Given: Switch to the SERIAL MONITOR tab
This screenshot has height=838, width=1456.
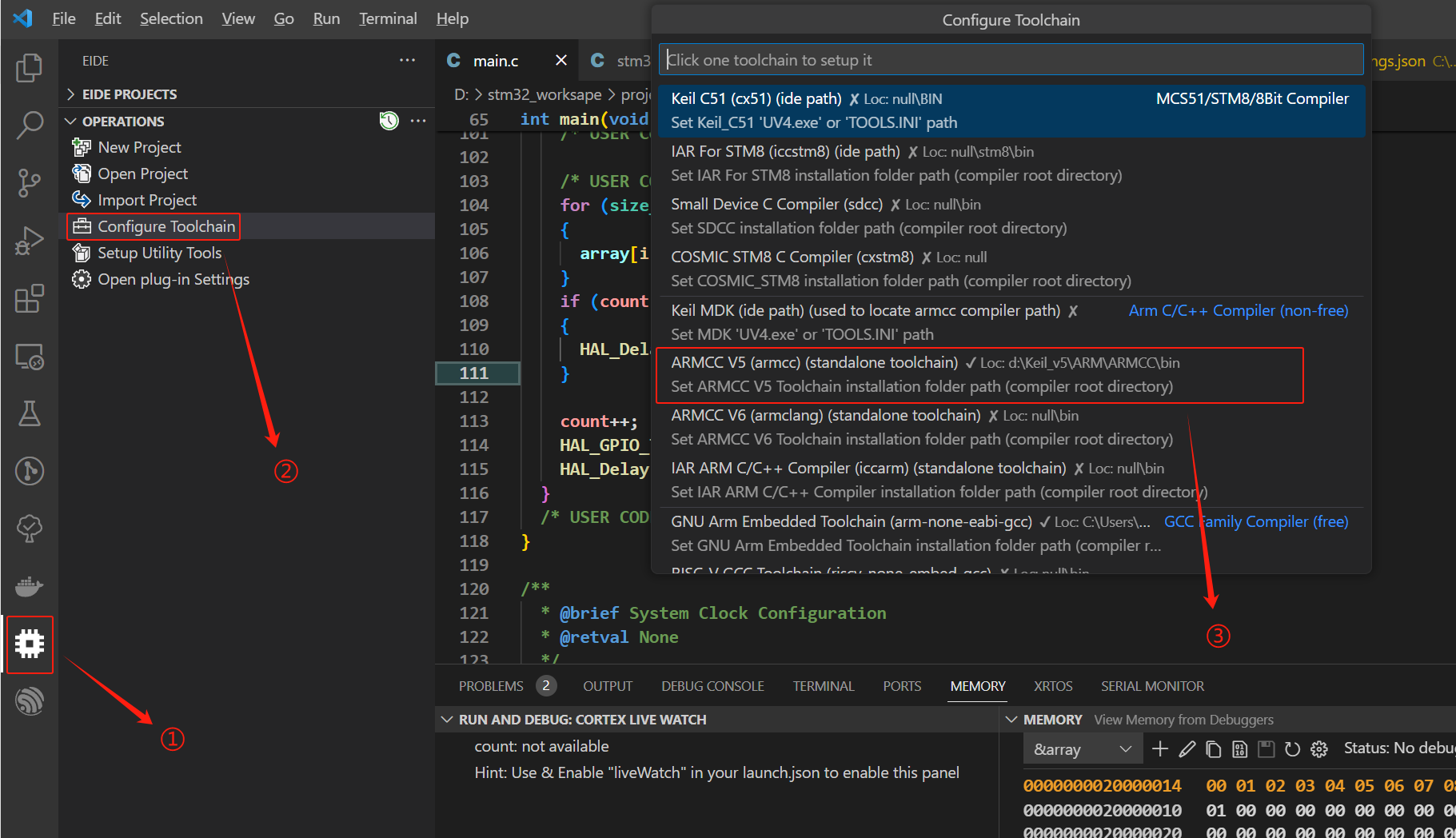Looking at the screenshot, I should point(1152,686).
